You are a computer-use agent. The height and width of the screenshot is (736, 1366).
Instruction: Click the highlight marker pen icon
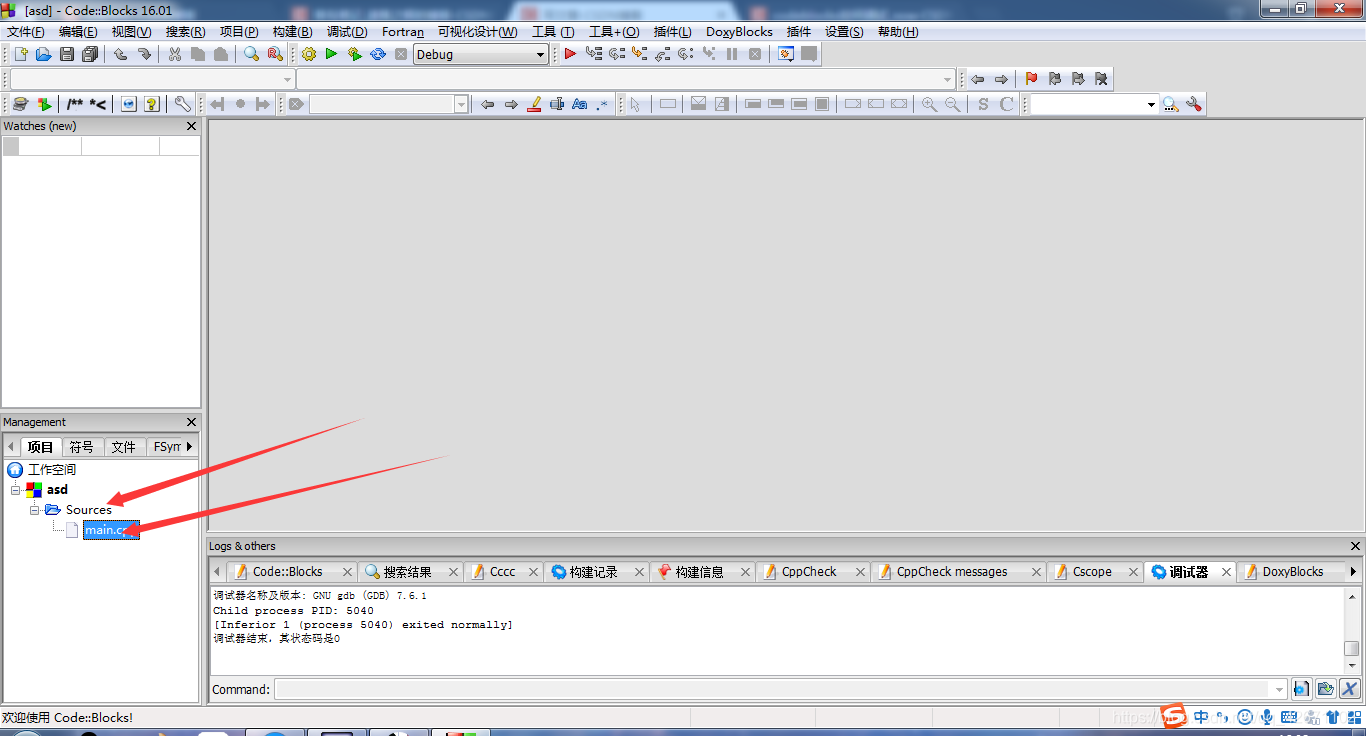point(534,104)
